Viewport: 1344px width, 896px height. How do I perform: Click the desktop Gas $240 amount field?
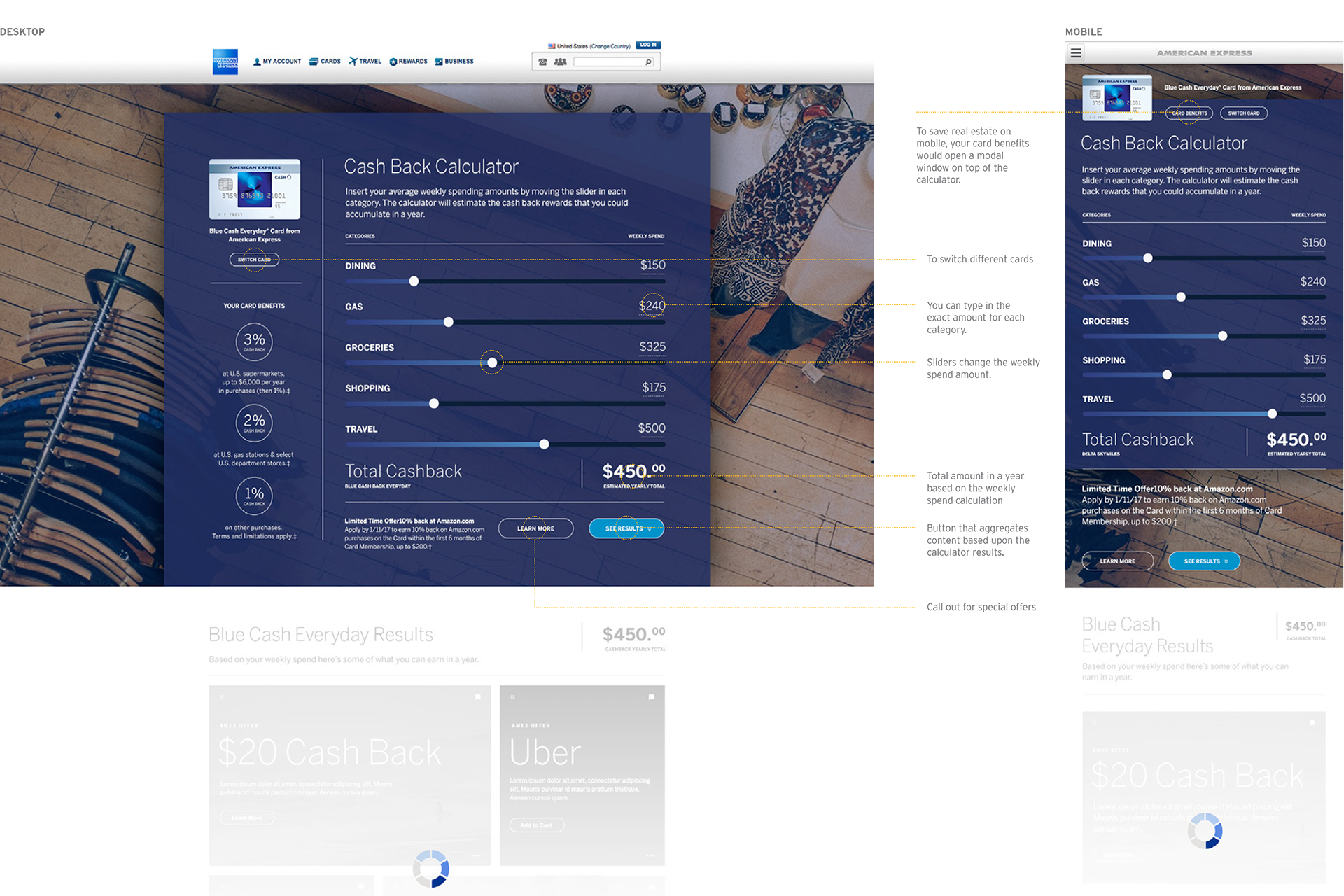point(652,306)
